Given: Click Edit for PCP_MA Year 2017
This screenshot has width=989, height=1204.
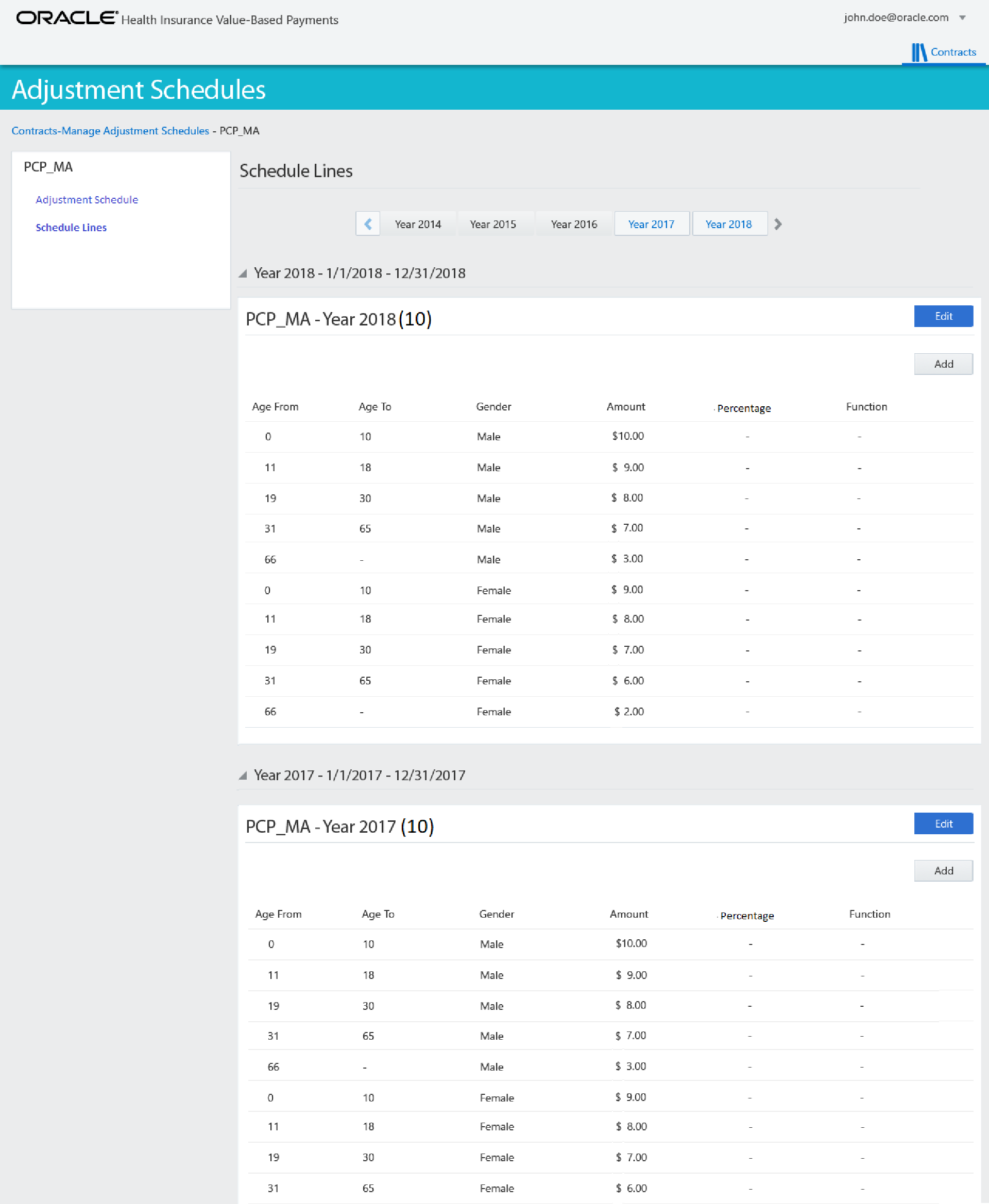Looking at the screenshot, I should [x=943, y=823].
